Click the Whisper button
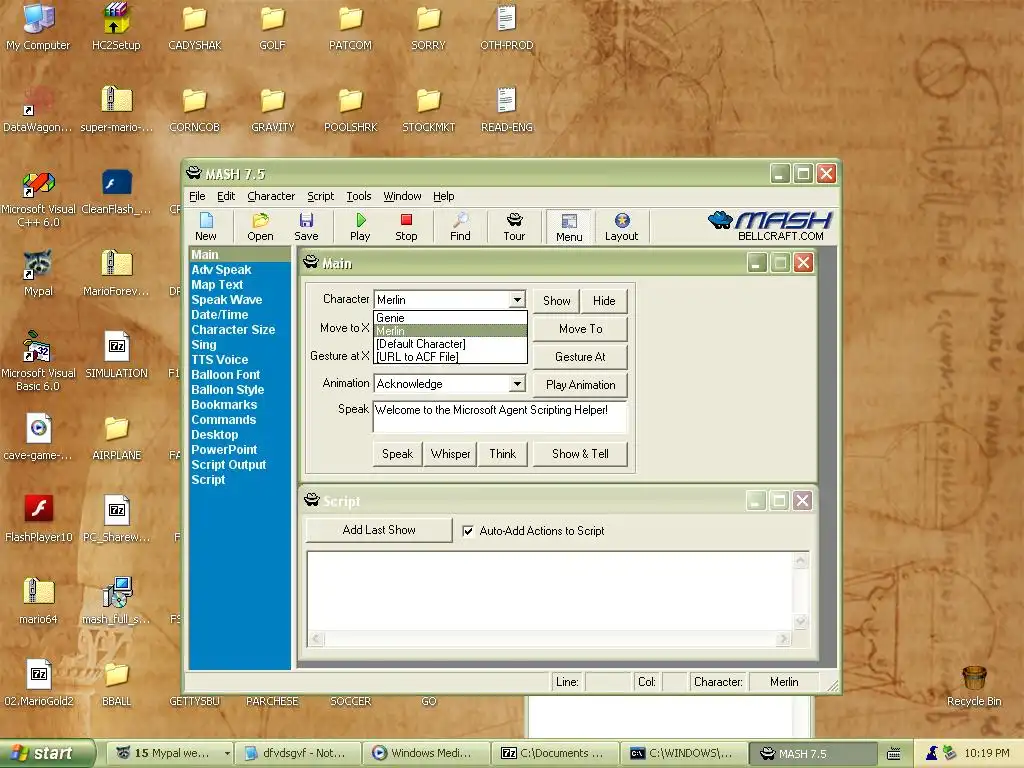Viewport: 1024px width, 768px height. [x=451, y=454]
